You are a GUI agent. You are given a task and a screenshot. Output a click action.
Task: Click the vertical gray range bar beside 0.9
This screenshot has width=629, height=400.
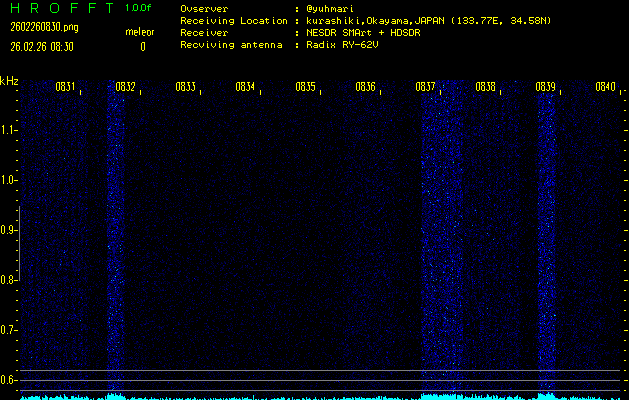point(19,243)
